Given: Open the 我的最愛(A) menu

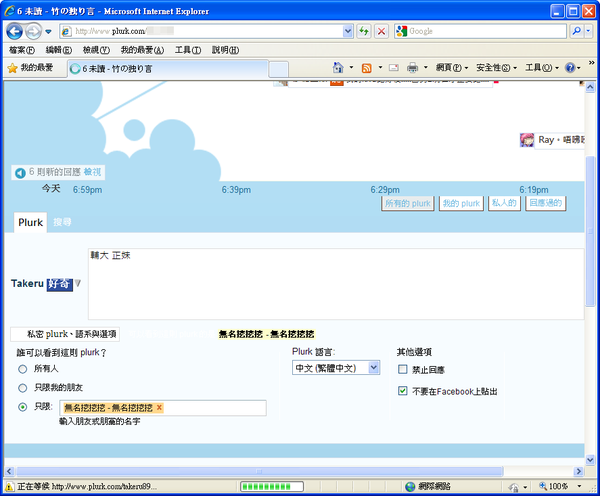Looking at the screenshot, I should 142,50.
